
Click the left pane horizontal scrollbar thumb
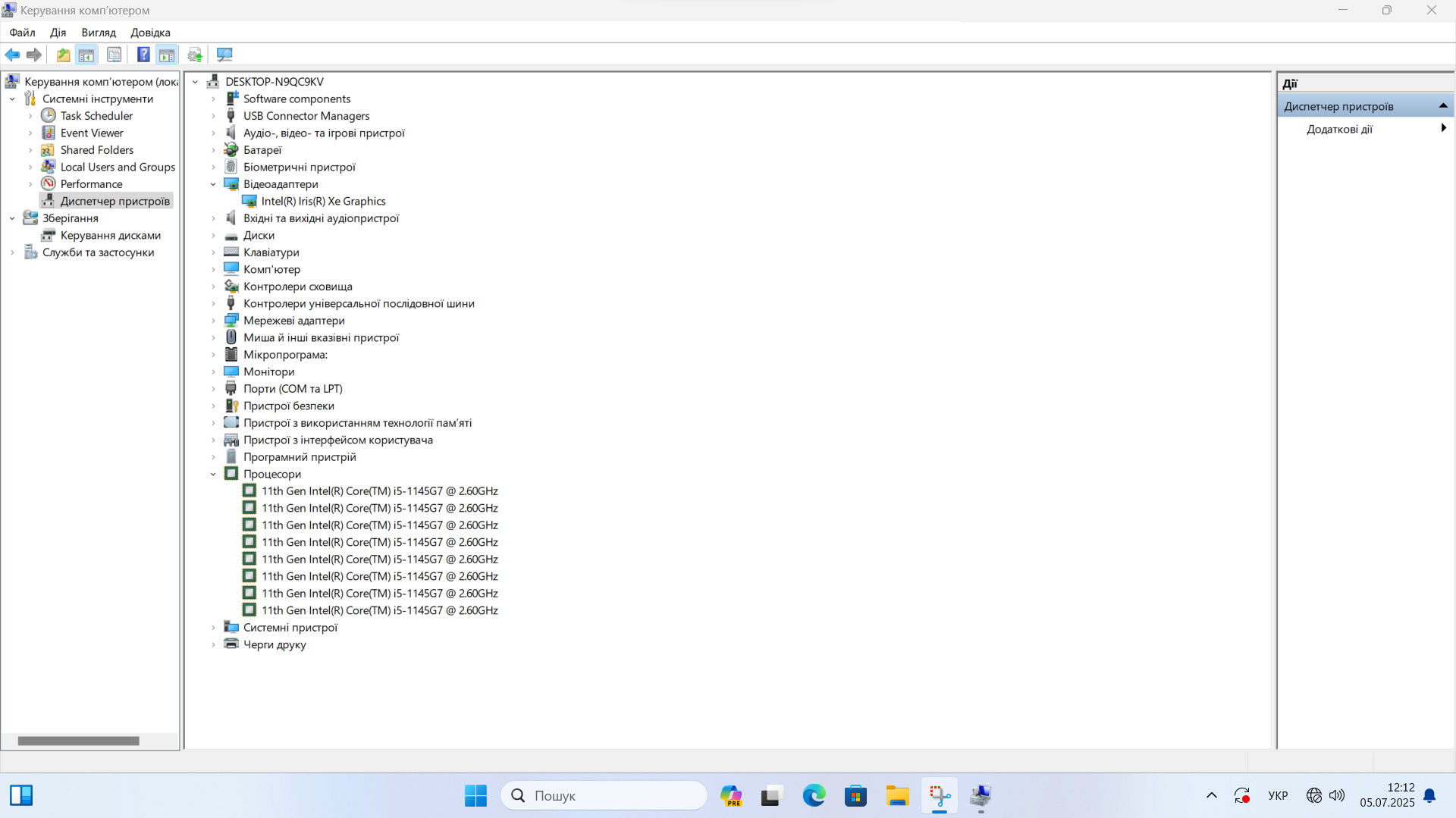coord(78,741)
